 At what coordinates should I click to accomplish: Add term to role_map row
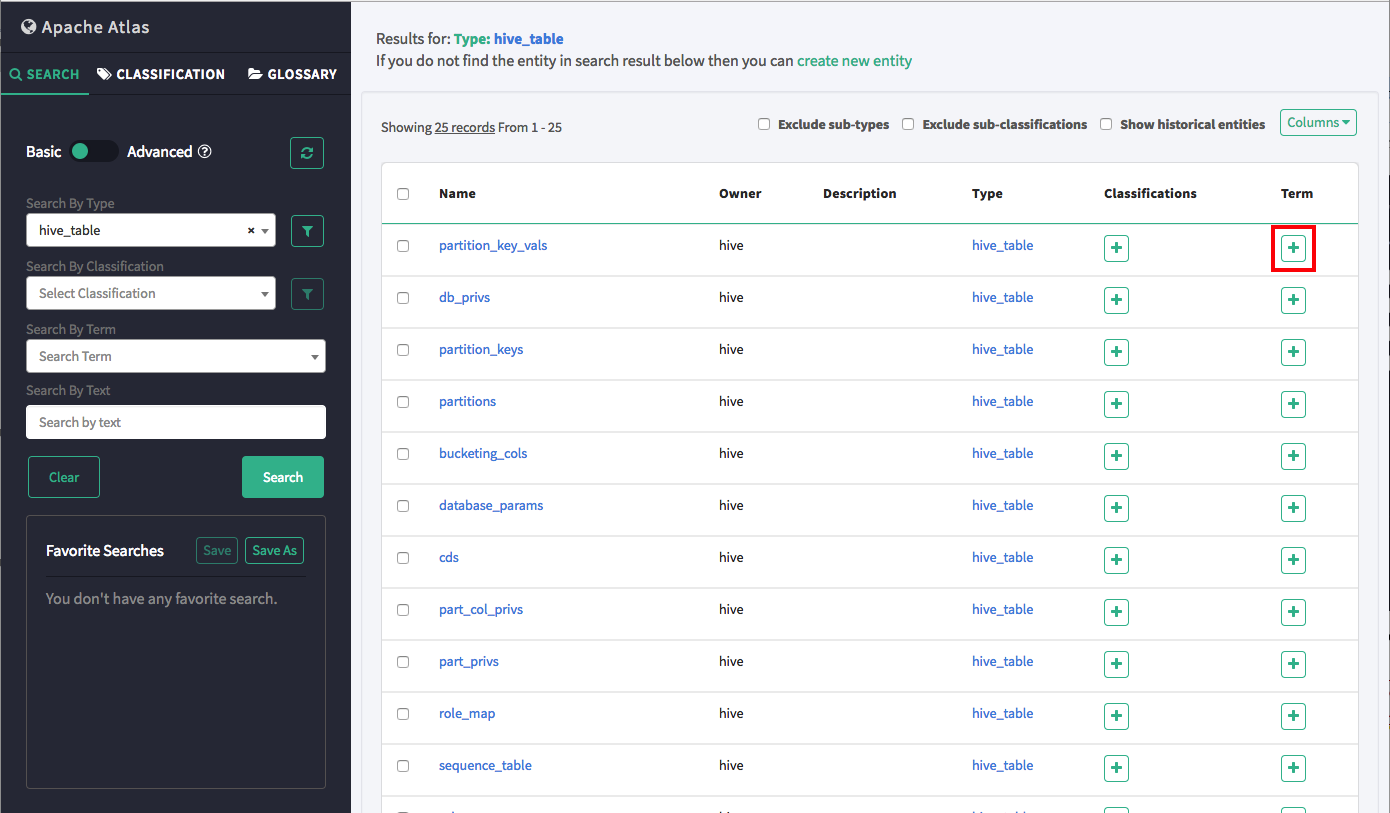pos(1293,716)
